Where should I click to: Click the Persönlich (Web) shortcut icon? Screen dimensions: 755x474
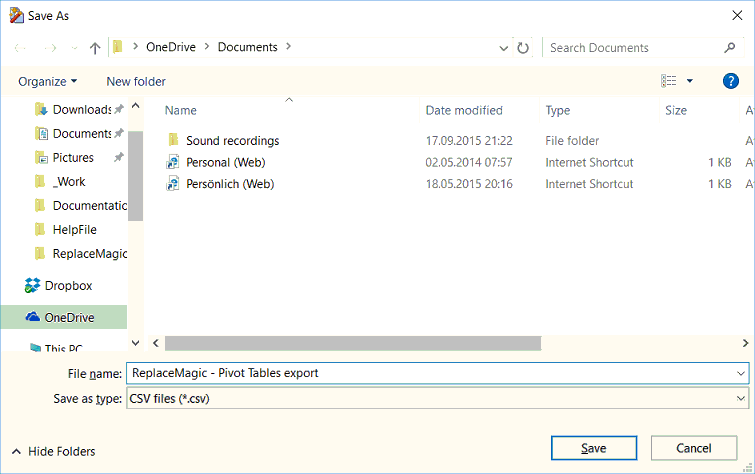[173, 184]
